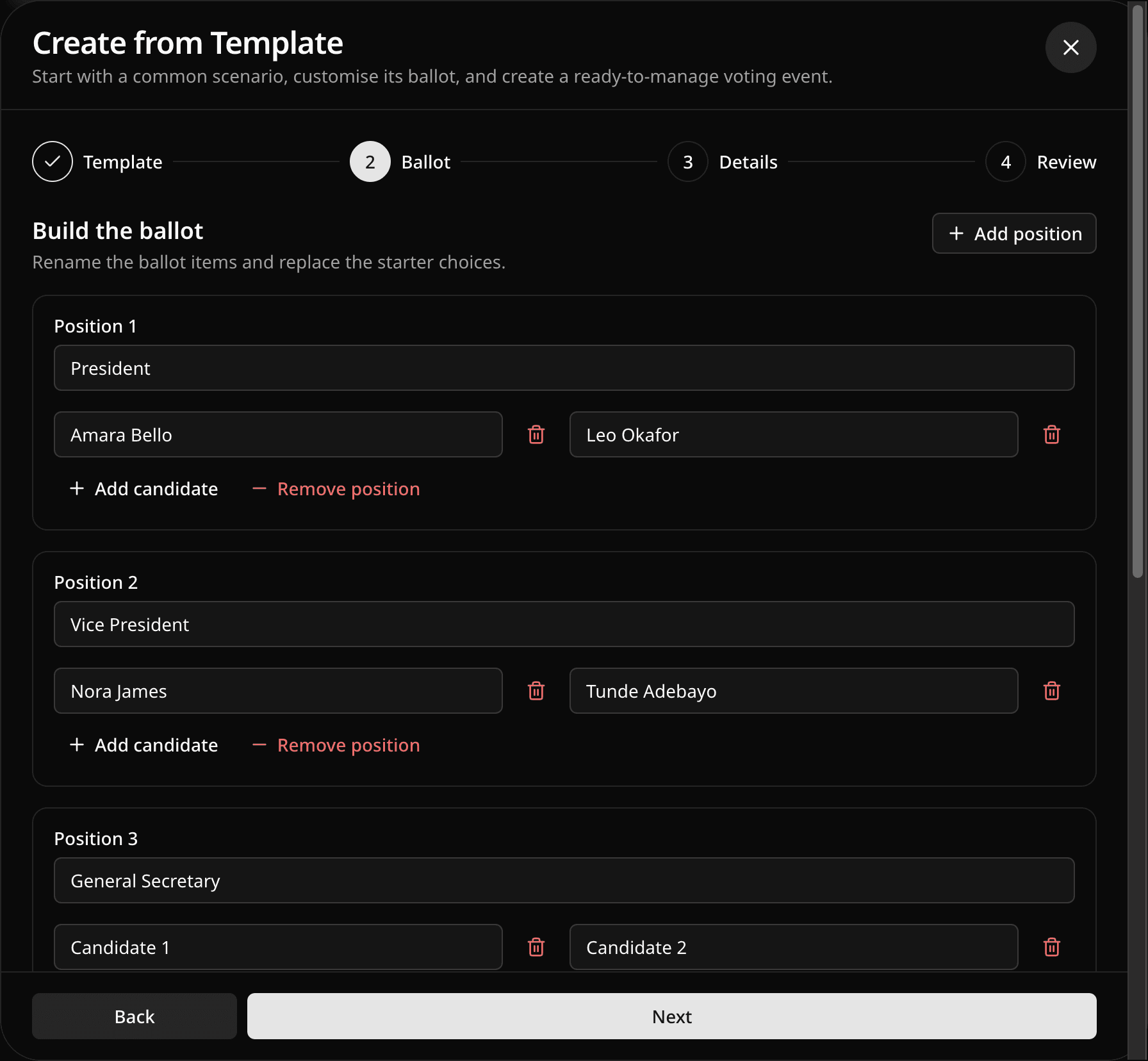Delete Candidate 2 with trash icon
Image resolution: width=1148 pixels, height=1061 pixels.
tap(1052, 947)
